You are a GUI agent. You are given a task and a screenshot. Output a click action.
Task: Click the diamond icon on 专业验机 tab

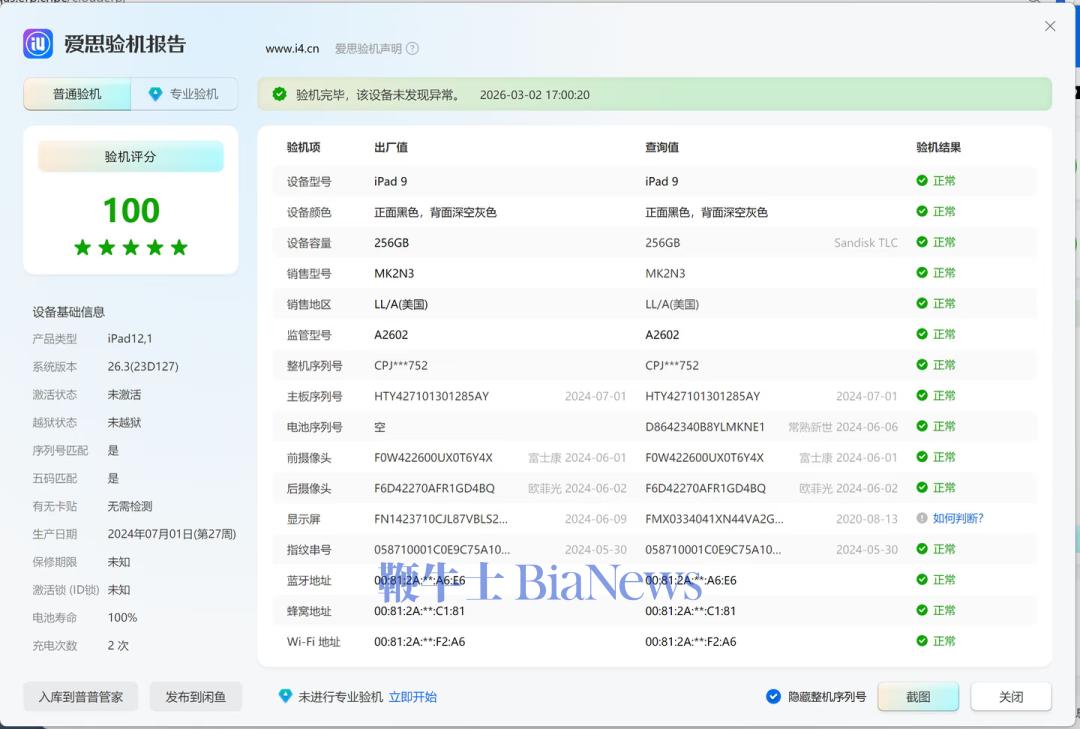pyautogui.click(x=155, y=94)
